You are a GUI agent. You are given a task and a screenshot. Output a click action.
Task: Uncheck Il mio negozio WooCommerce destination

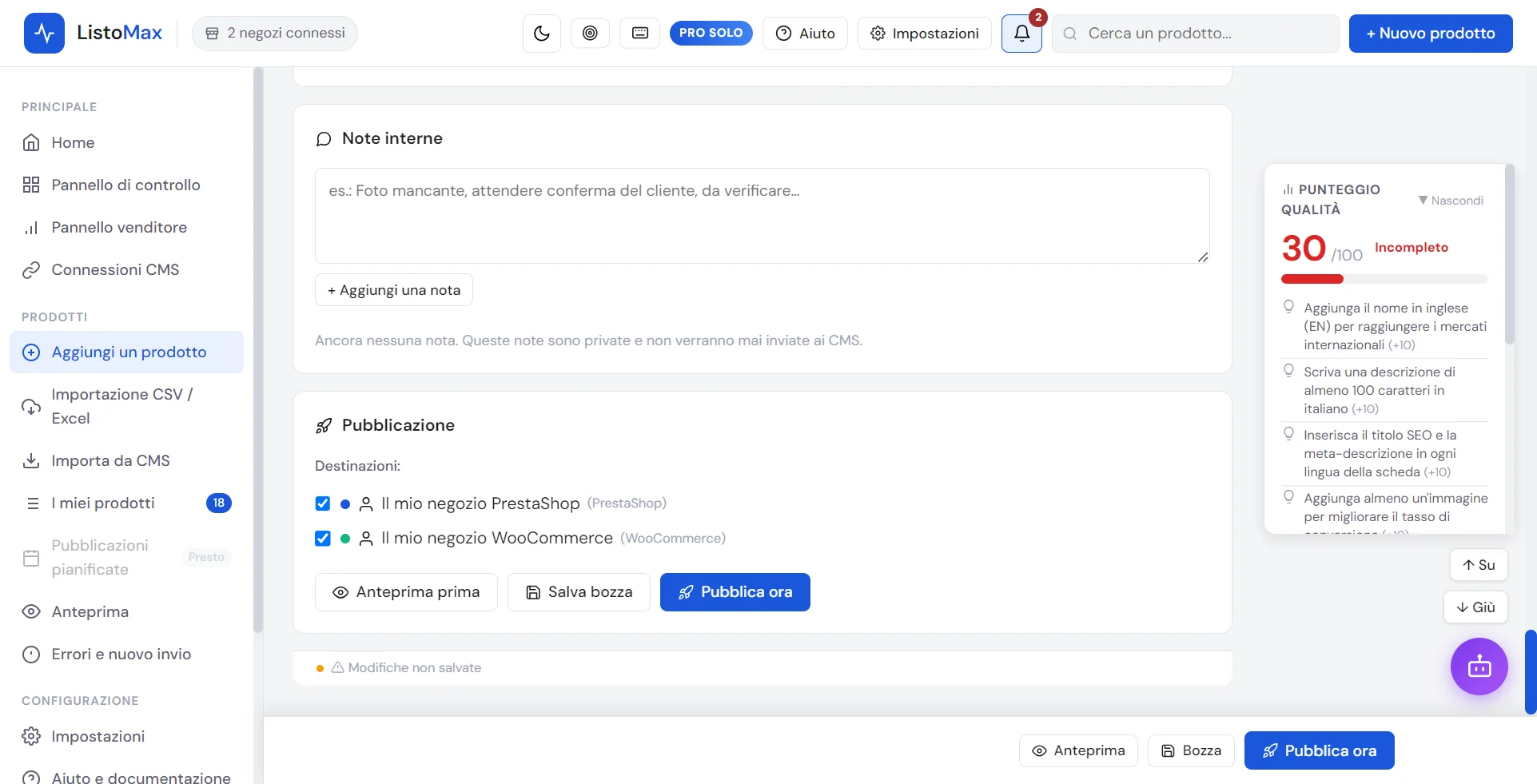click(x=323, y=539)
